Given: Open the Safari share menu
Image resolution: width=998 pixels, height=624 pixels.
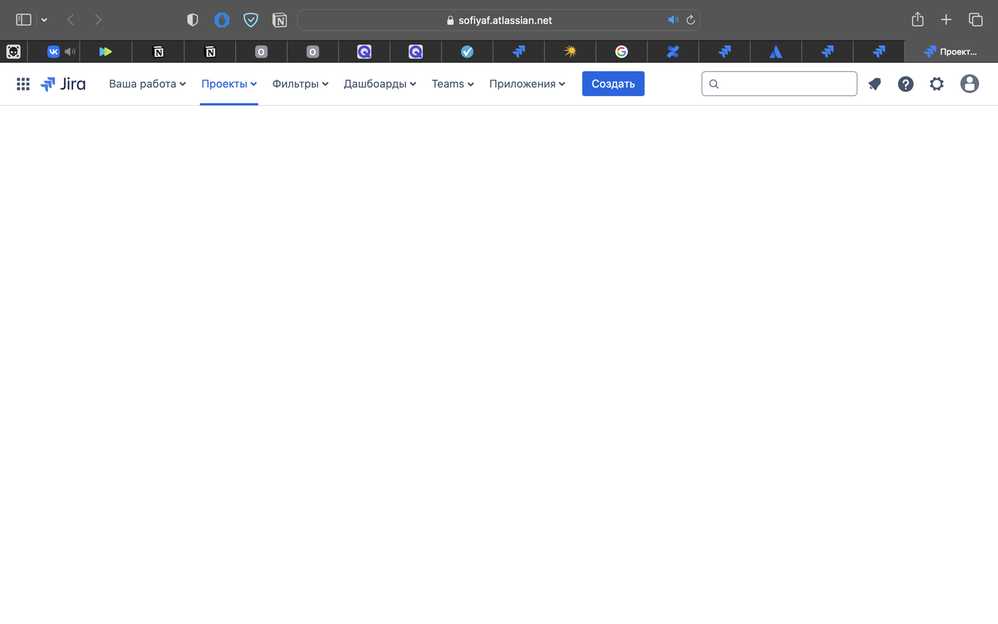Looking at the screenshot, I should pyautogui.click(x=917, y=19).
